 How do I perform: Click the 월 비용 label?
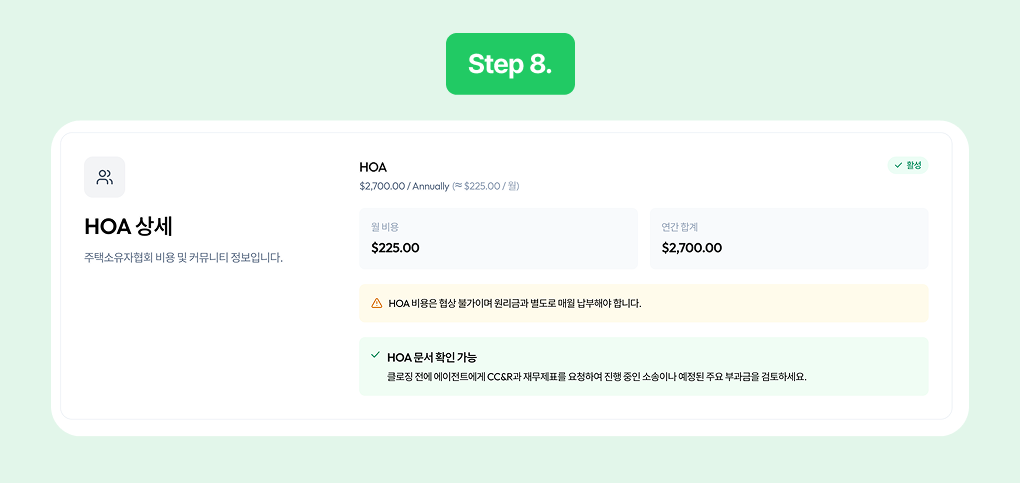click(x=384, y=227)
